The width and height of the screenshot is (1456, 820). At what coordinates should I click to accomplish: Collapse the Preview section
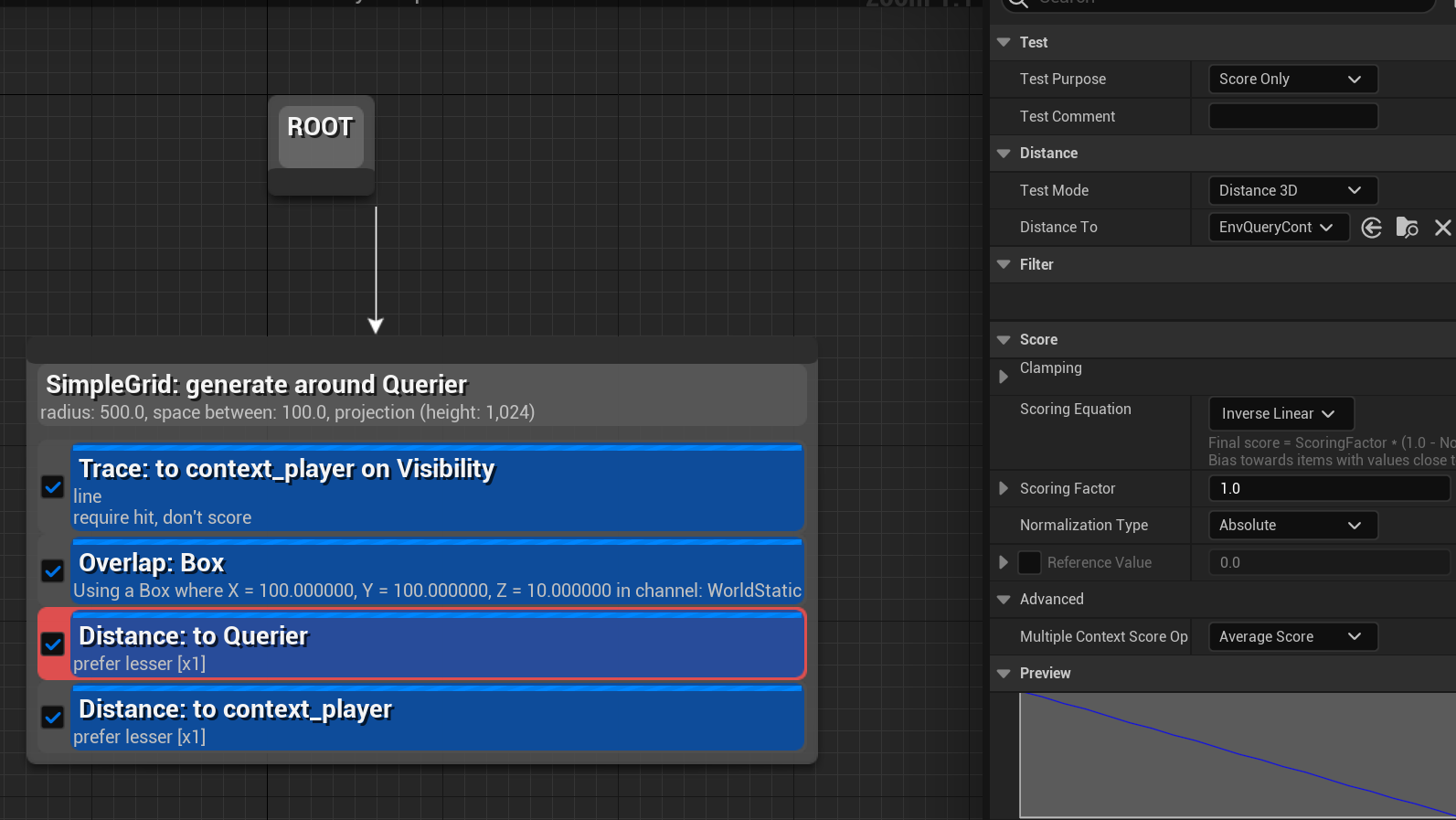coord(1004,674)
